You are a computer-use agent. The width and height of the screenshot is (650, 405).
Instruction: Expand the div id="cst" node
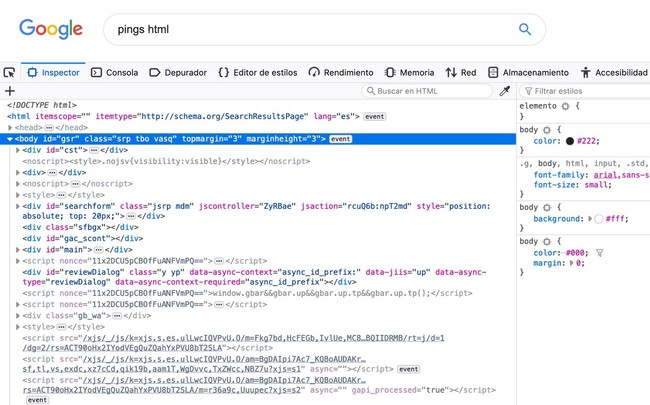pos(18,150)
